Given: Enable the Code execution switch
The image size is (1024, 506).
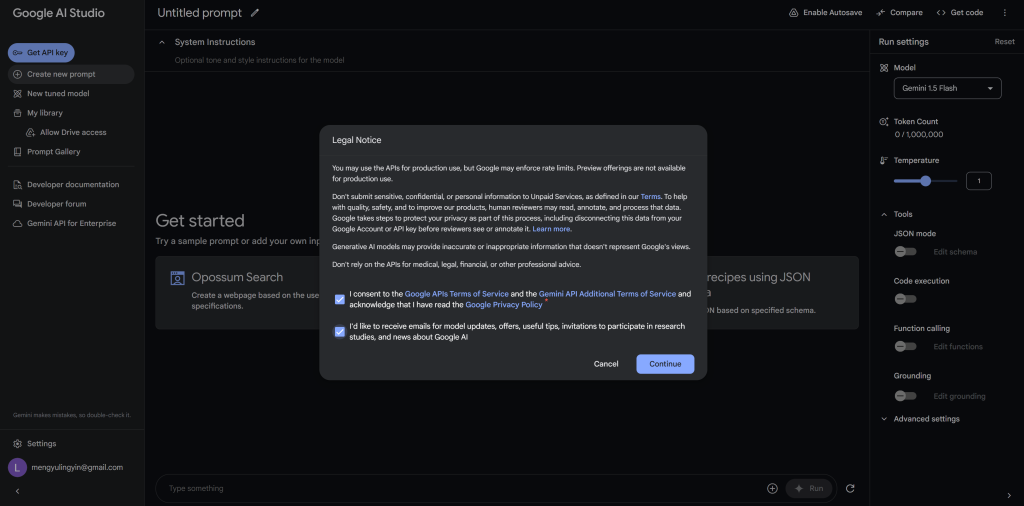Looking at the screenshot, I should [905, 299].
